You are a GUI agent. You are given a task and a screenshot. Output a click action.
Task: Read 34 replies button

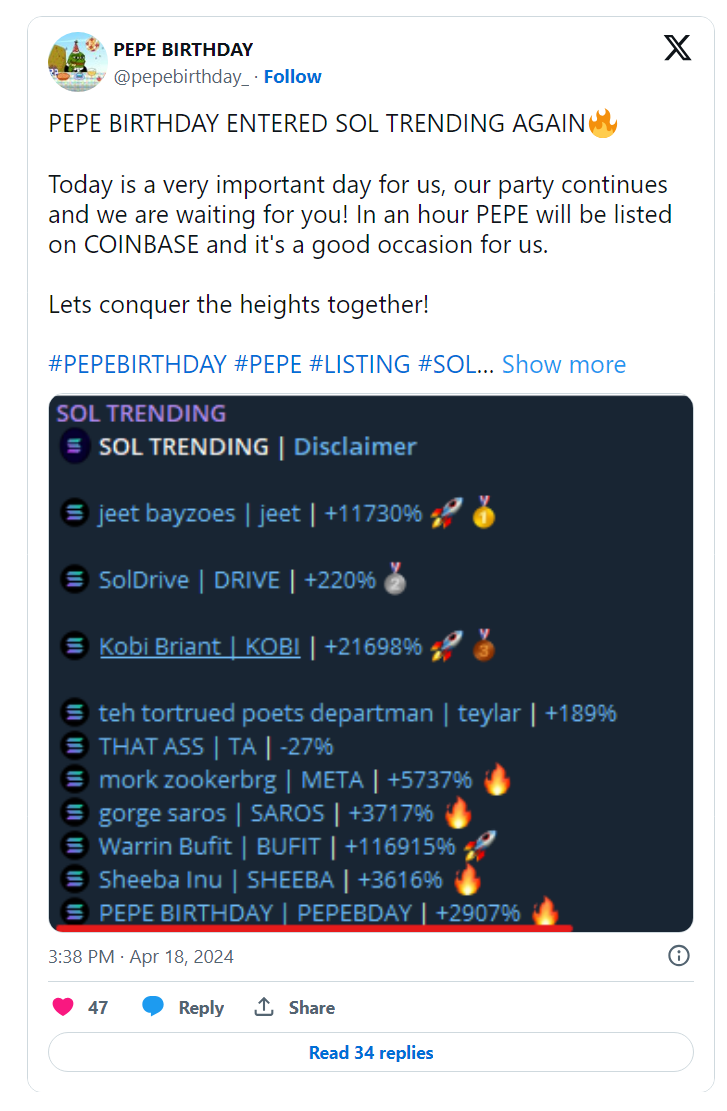coord(371,1052)
